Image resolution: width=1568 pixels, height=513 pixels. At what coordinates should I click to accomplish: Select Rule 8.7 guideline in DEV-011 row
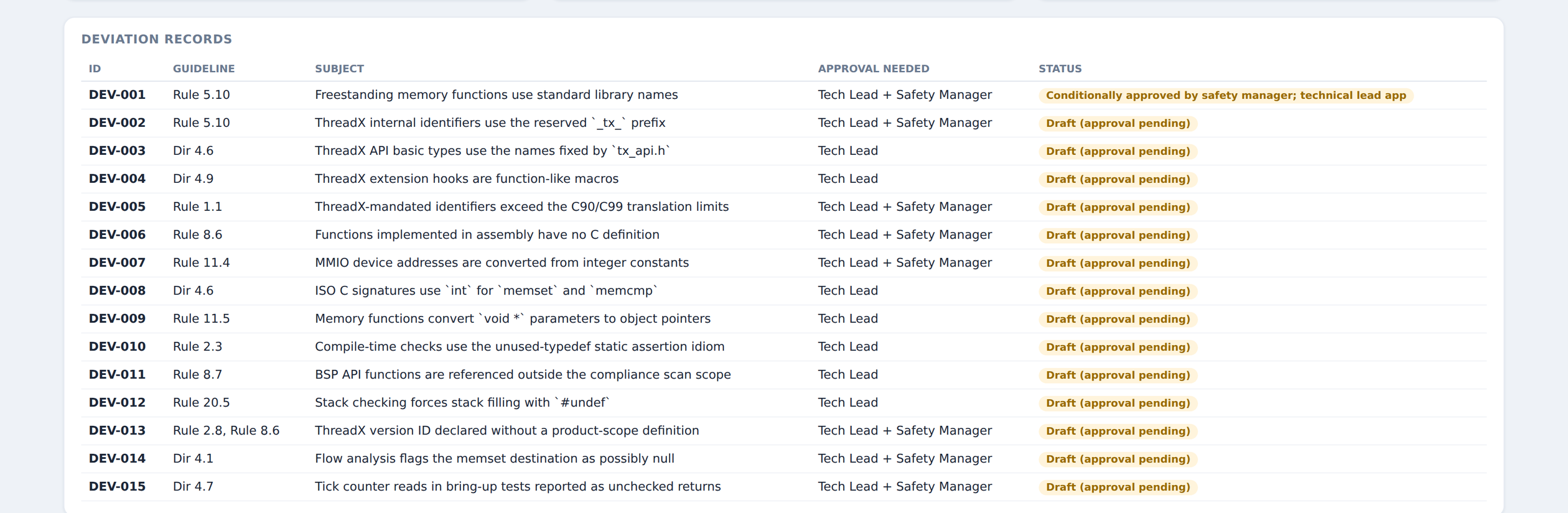coord(197,375)
